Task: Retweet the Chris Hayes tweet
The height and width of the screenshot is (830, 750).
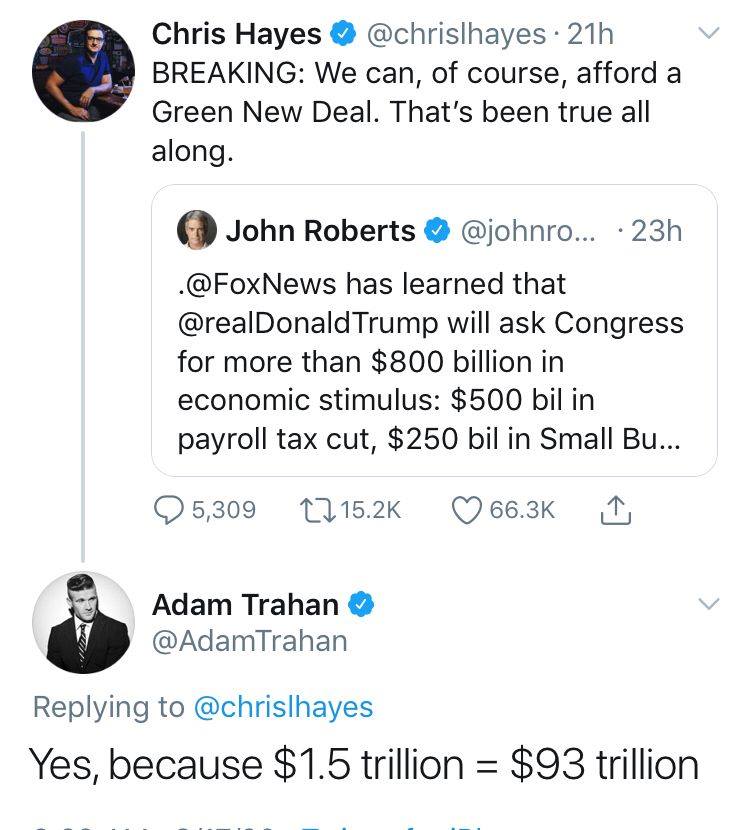Action: [317, 510]
